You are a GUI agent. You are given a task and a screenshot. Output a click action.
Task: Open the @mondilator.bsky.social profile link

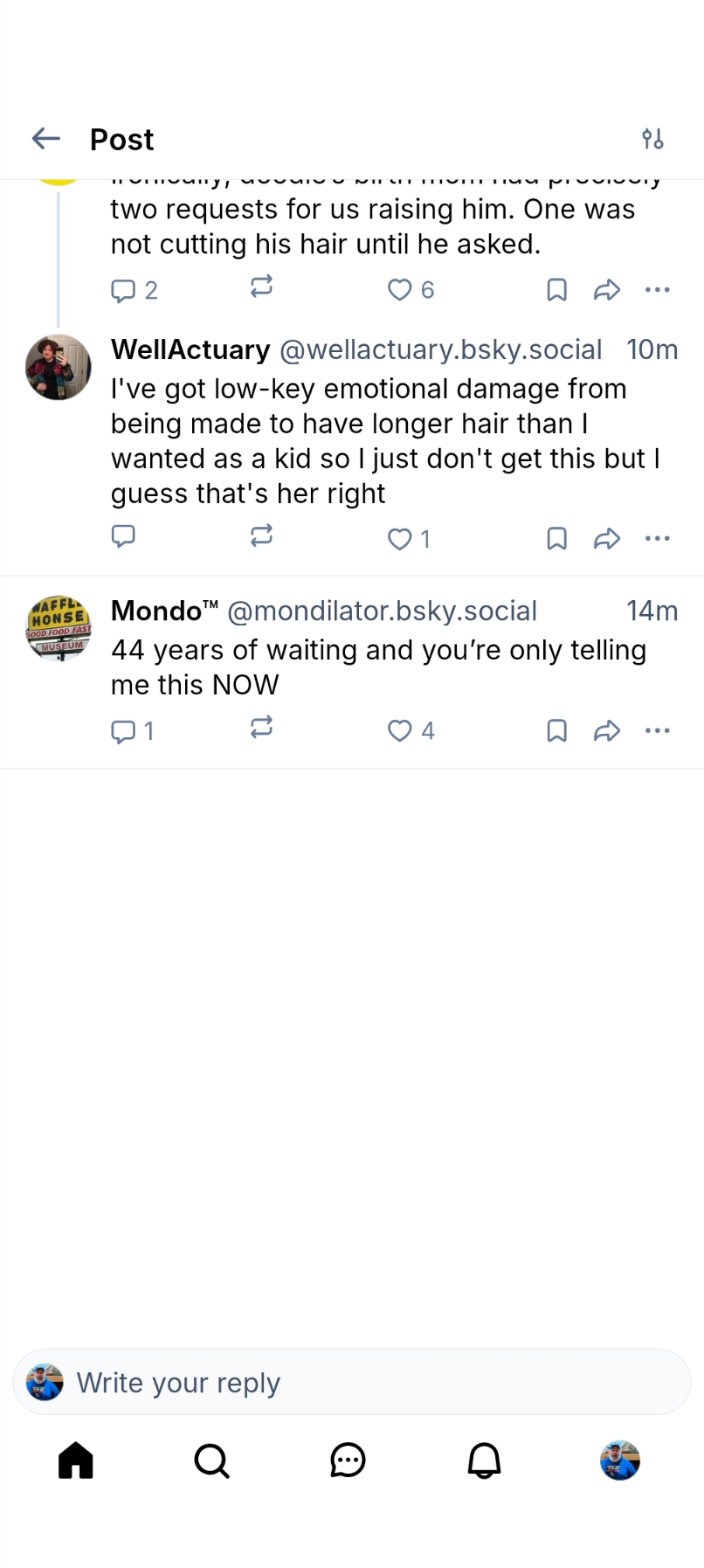(x=382, y=611)
